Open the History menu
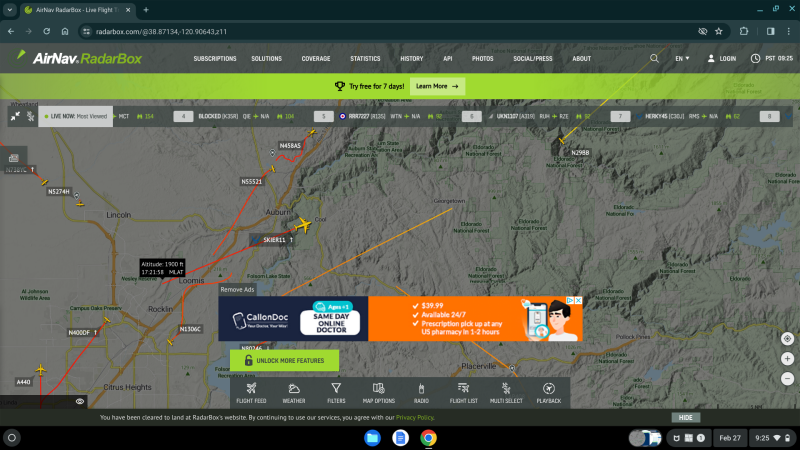 click(x=412, y=59)
